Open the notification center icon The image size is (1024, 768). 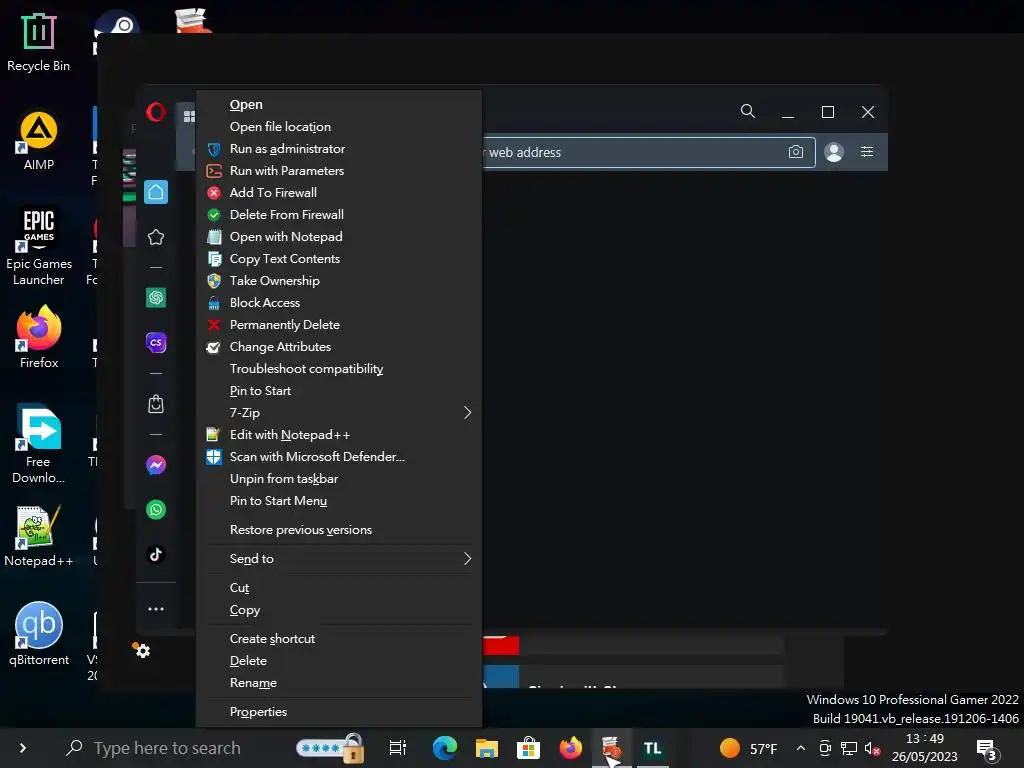[986, 749]
